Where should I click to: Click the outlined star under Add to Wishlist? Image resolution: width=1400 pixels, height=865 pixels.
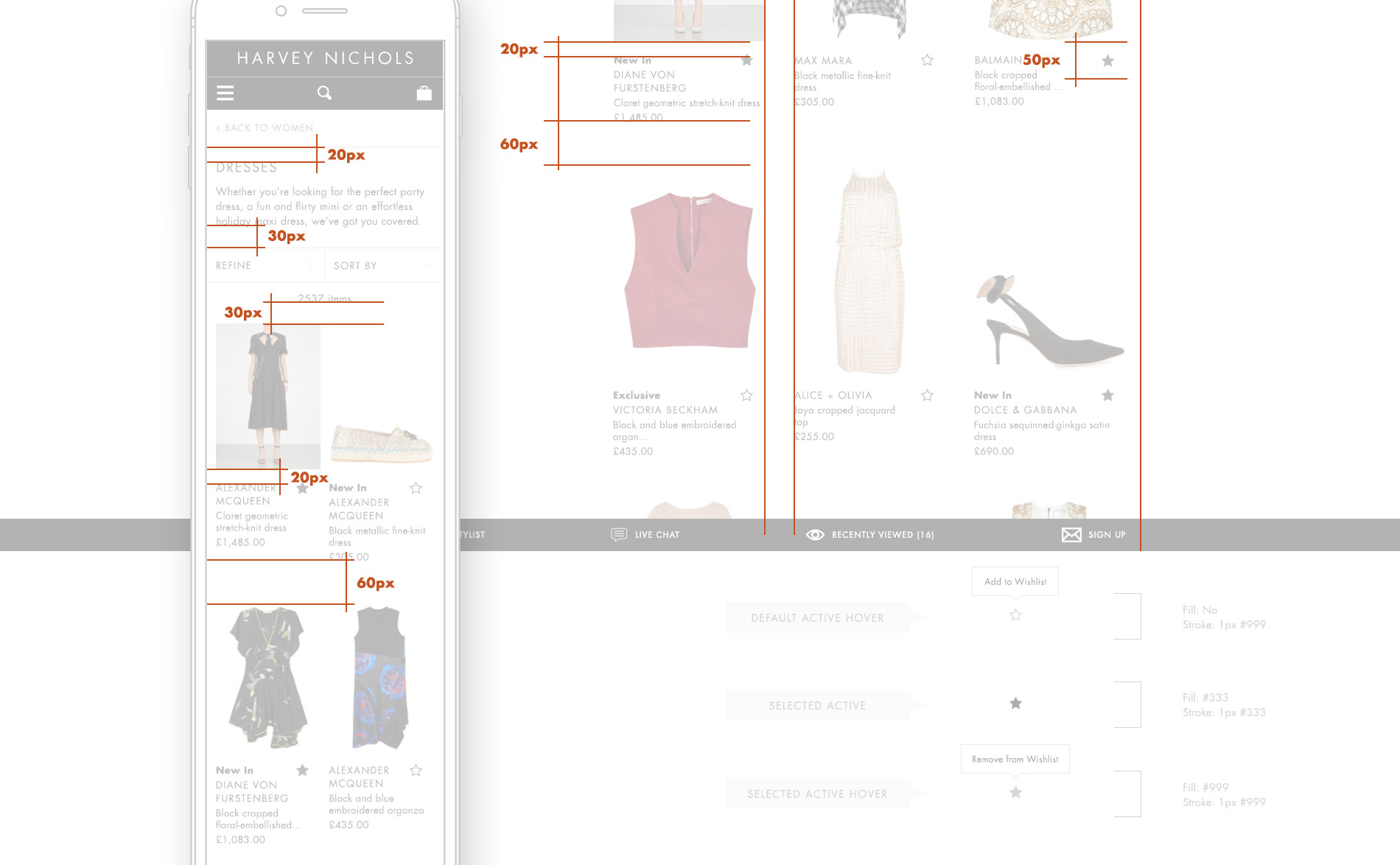(x=1015, y=614)
